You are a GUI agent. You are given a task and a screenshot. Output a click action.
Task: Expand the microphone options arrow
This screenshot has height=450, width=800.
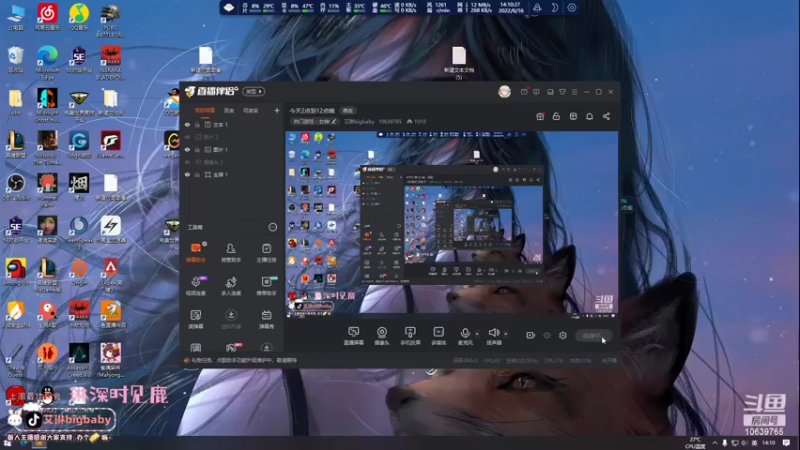[x=477, y=334]
